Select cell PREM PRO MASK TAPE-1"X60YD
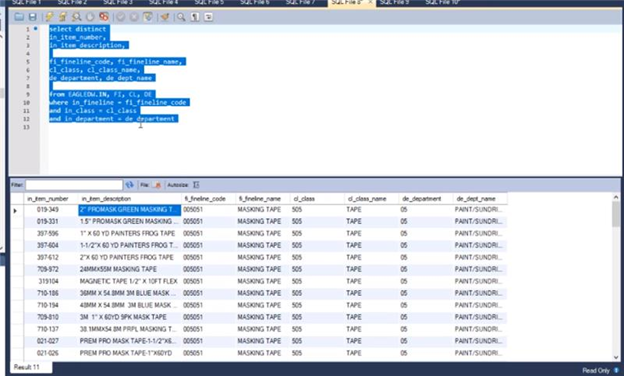The width and height of the screenshot is (624, 376). [x=126, y=353]
